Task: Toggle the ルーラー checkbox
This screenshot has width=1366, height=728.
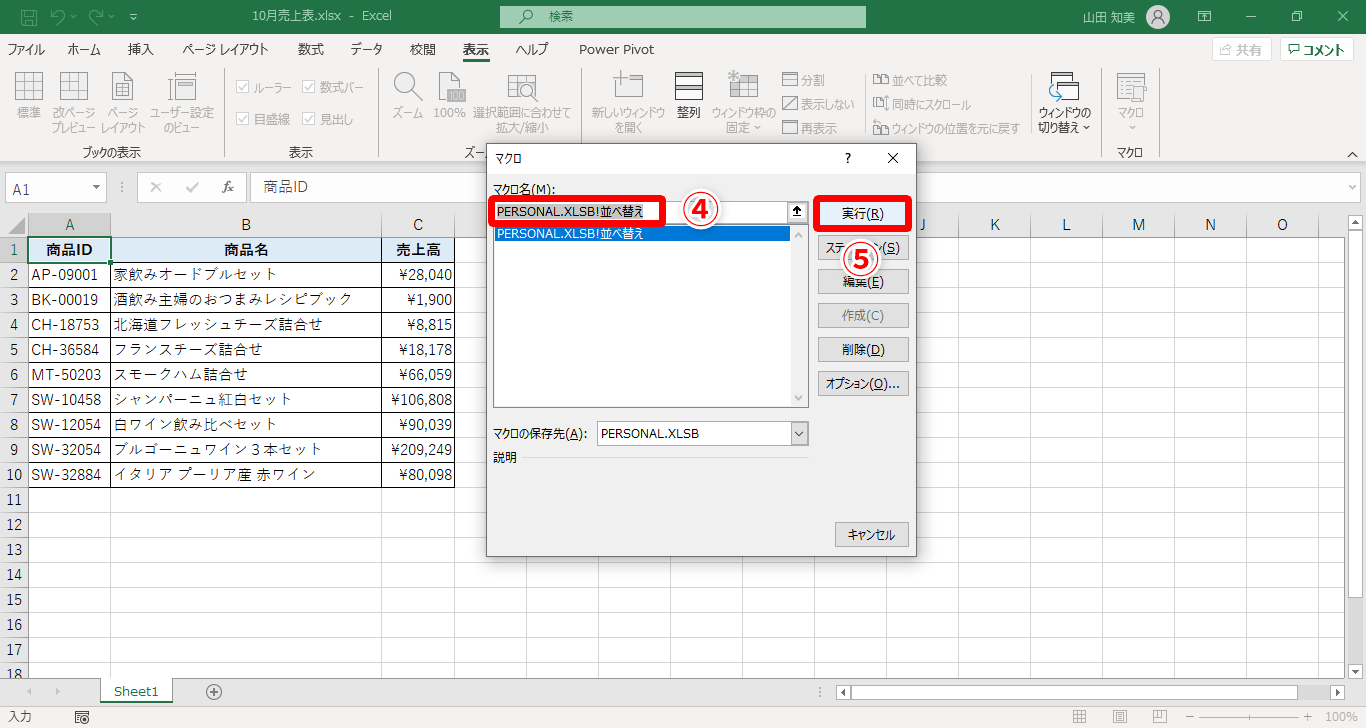Action: pyautogui.click(x=263, y=88)
